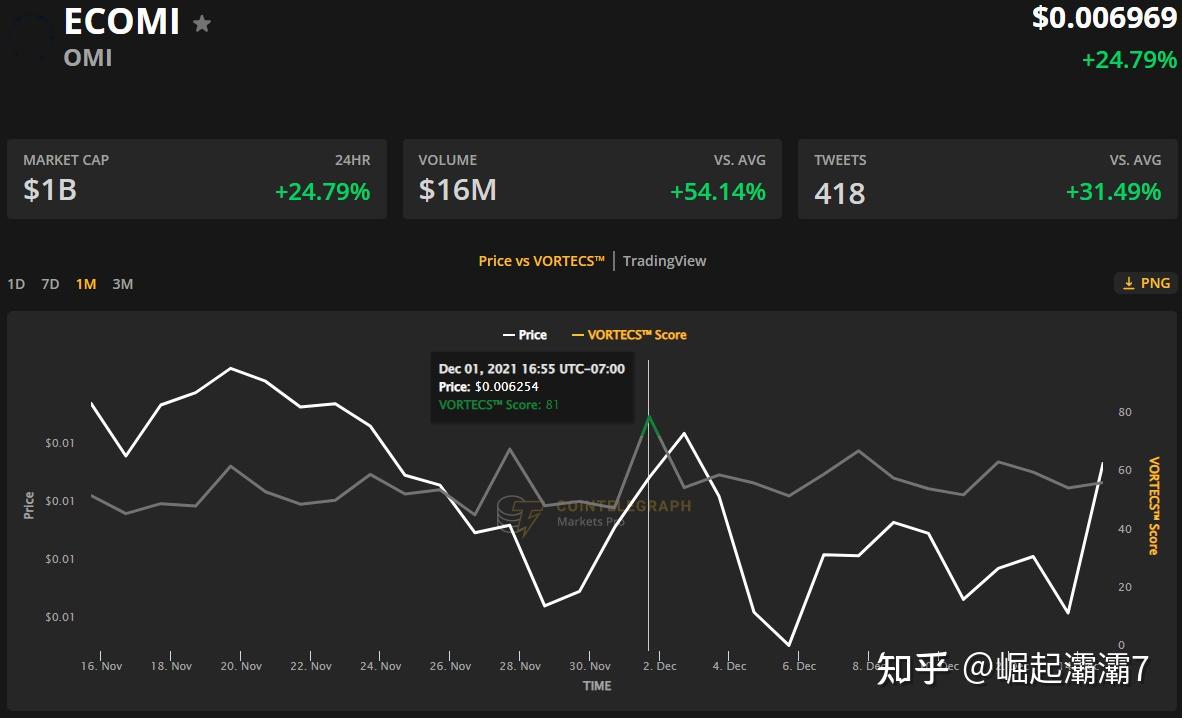Click the 30. Nov axis label
1182x718 pixels.
point(590,666)
